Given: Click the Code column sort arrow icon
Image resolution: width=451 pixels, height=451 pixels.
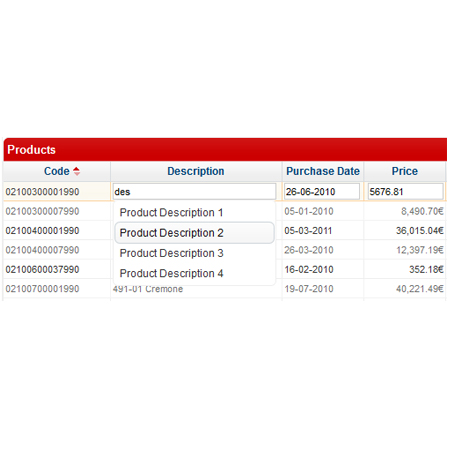Looking at the screenshot, I should pos(76,171).
